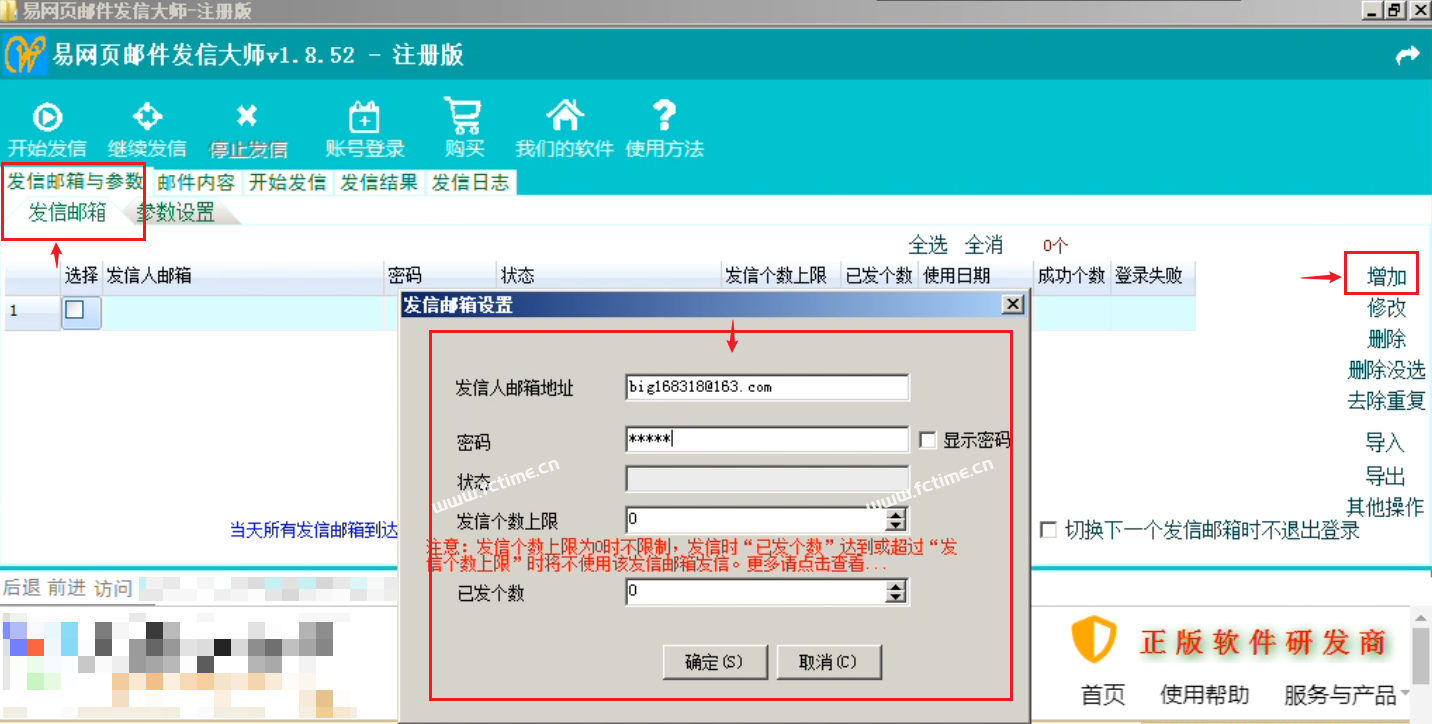The height and width of the screenshot is (724, 1432).
Task: Close the 发信邮箱设置 dialog
Action: (1013, 304)
